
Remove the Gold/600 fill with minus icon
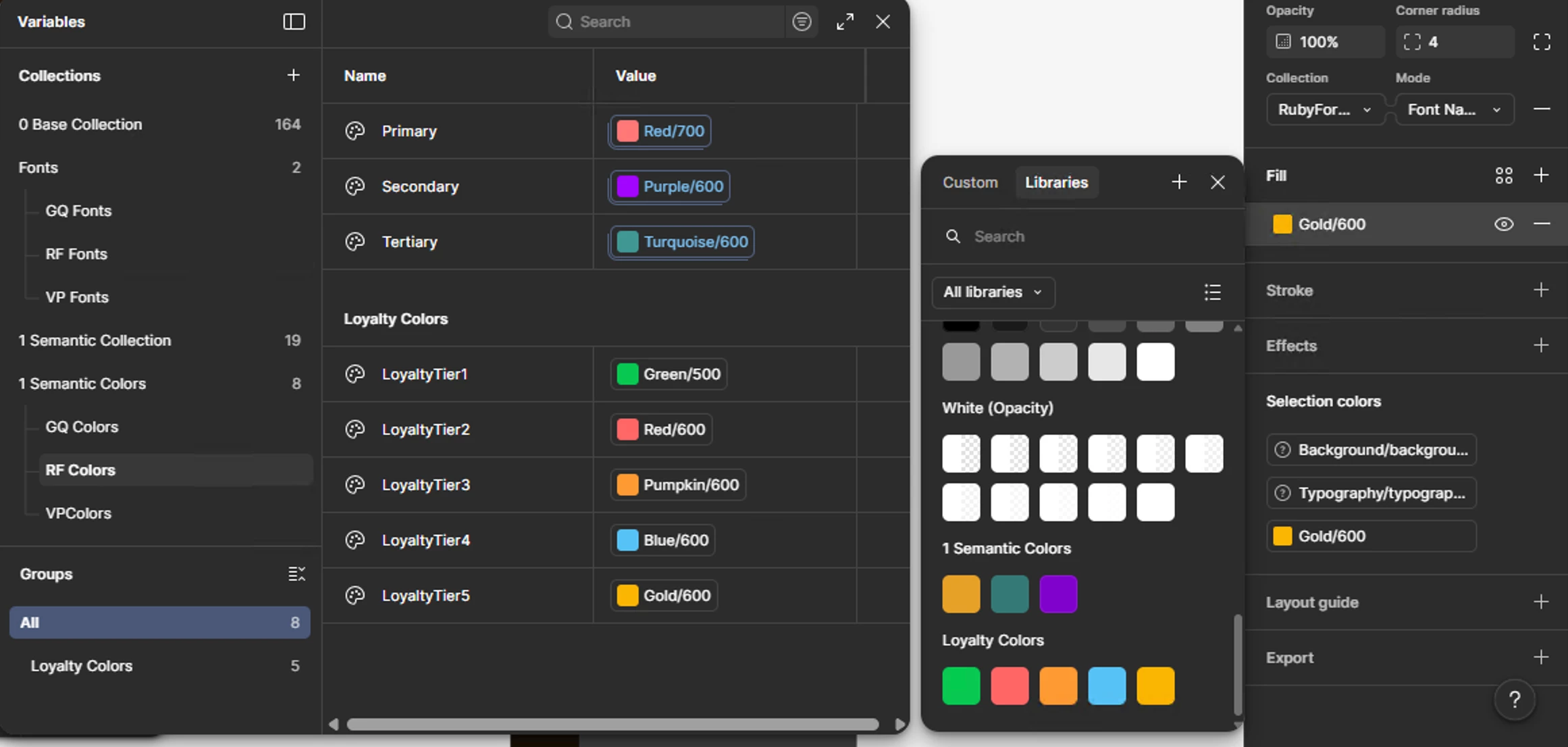(1542, 224)
